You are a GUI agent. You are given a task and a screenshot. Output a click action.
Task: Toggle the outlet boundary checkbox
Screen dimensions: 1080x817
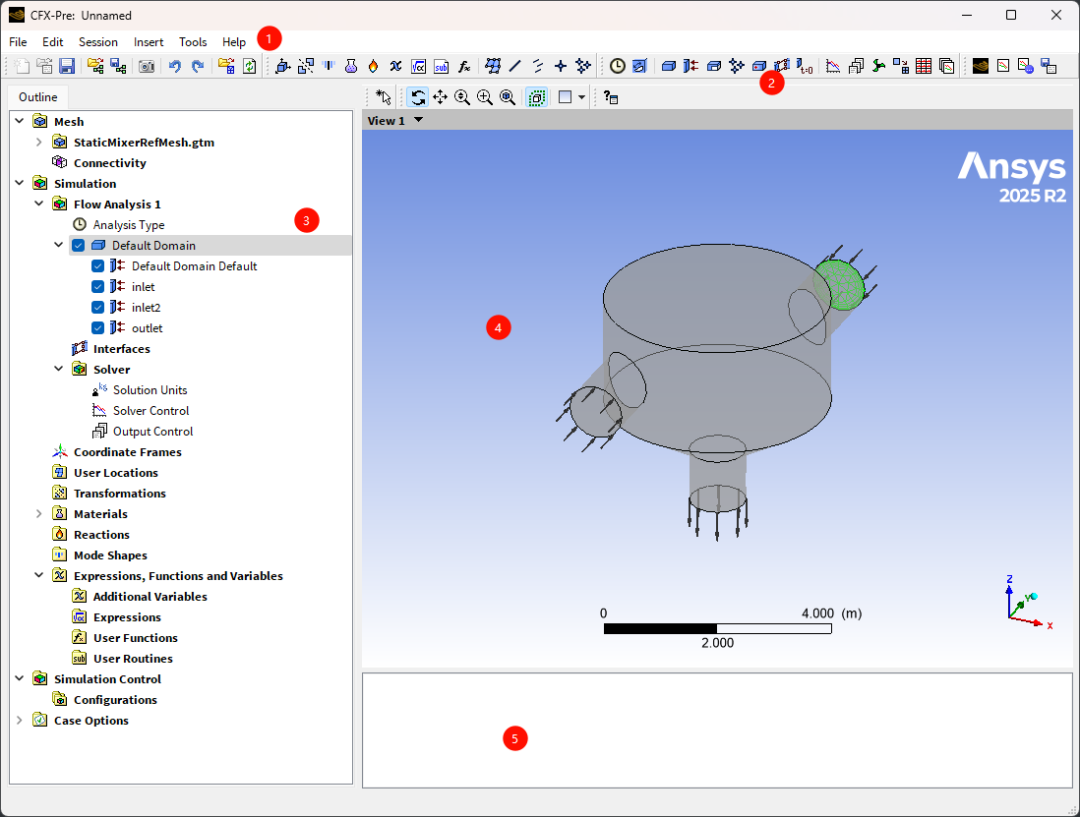pos(98,328)
